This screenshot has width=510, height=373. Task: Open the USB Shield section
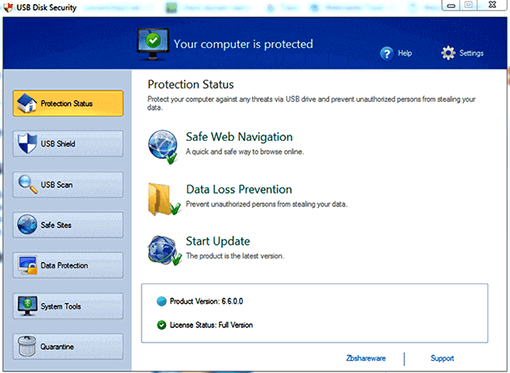[x=68, y=144]
